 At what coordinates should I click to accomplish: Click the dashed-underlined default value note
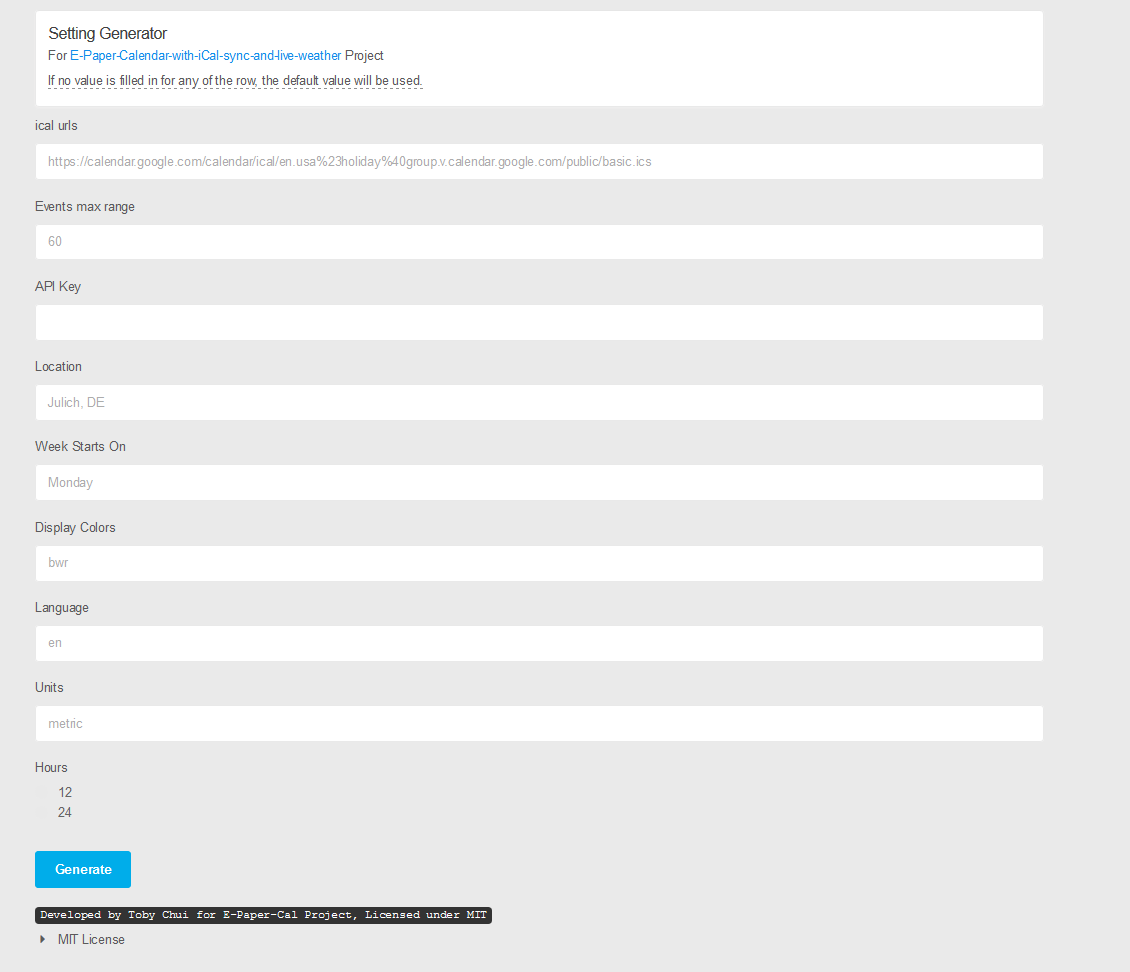[x=235, y=80]
